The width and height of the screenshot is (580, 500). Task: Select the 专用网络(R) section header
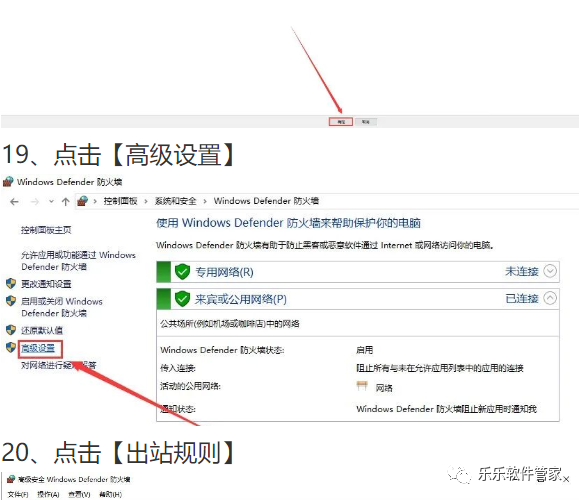click(x=358, y=272)
